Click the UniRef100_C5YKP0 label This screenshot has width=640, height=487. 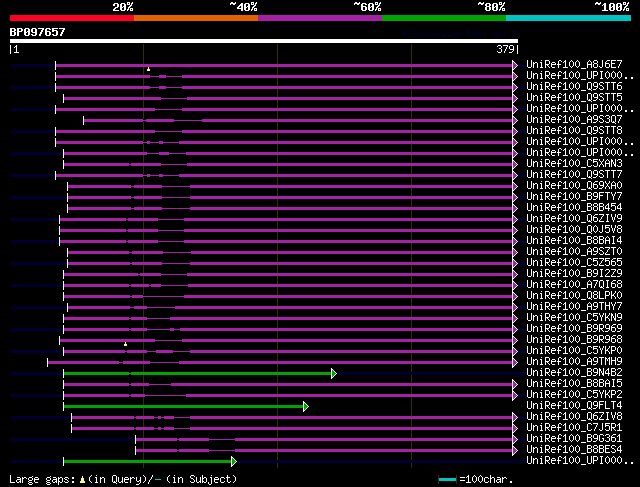tap(574, 351)
